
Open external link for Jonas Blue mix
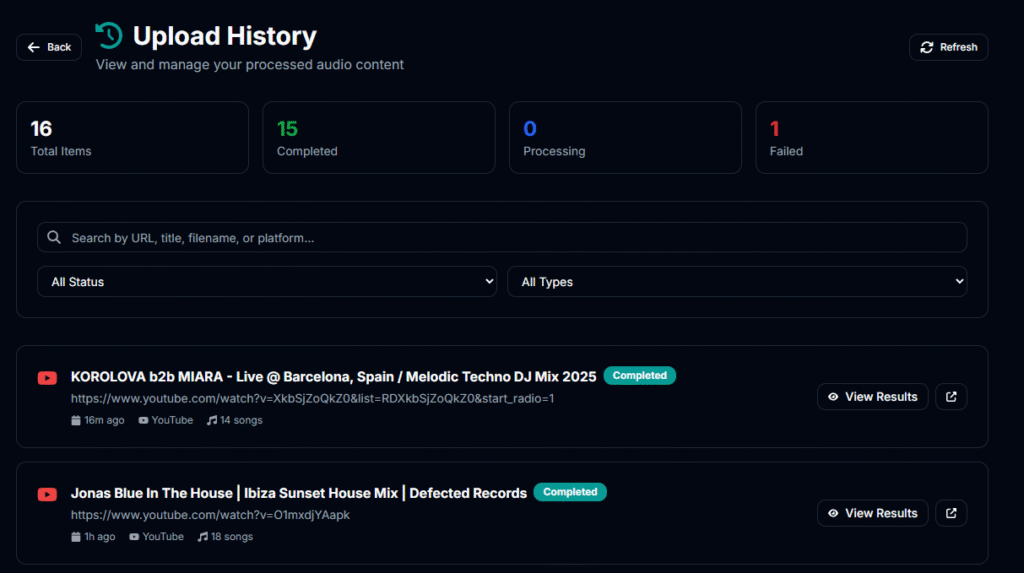[x=951, y=513]
